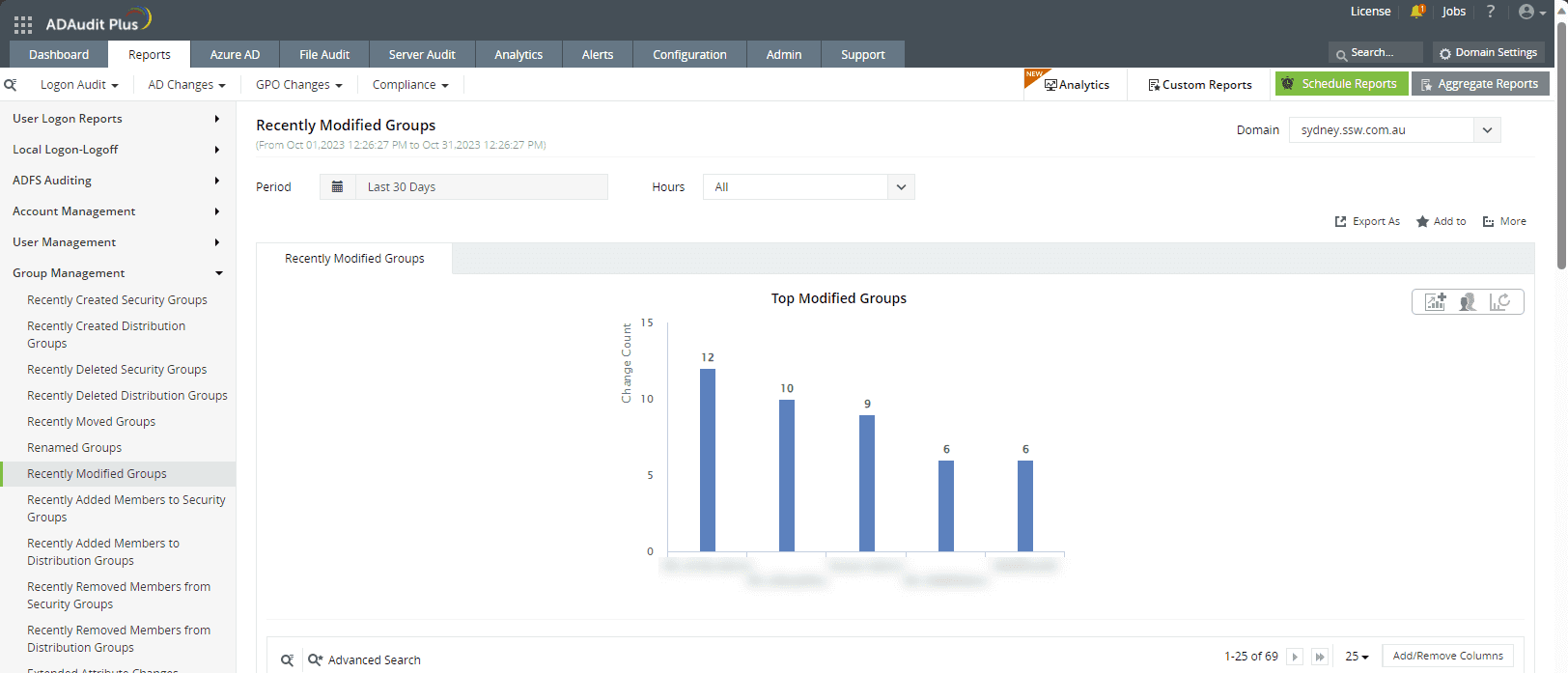Jump to last page of results
The width and height of the screenshot is (1568, 673).
(1319, 657)
